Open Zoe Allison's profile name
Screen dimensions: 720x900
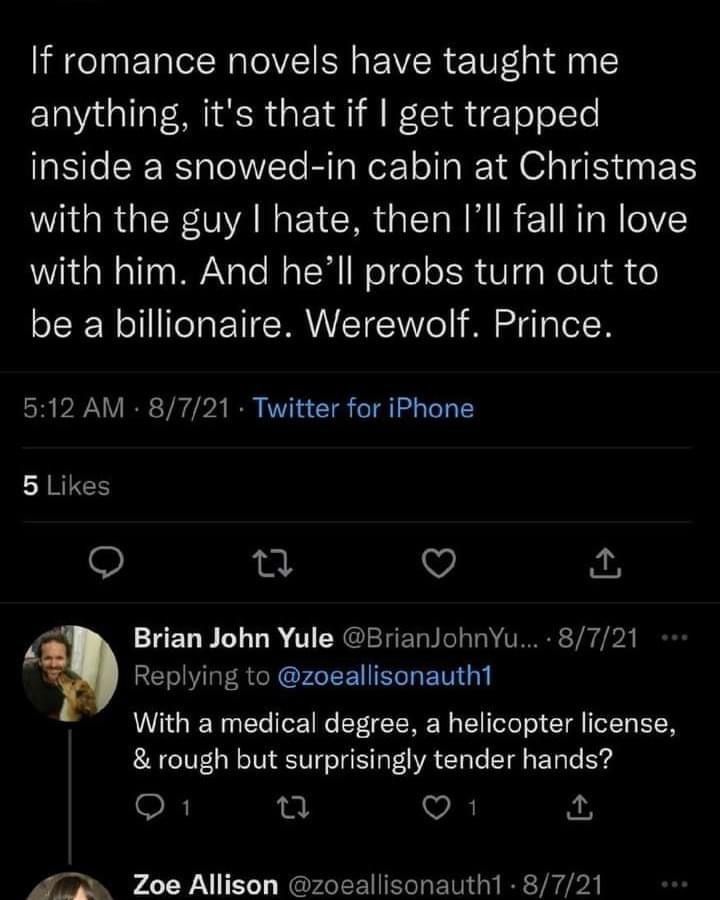coord(204,884)
